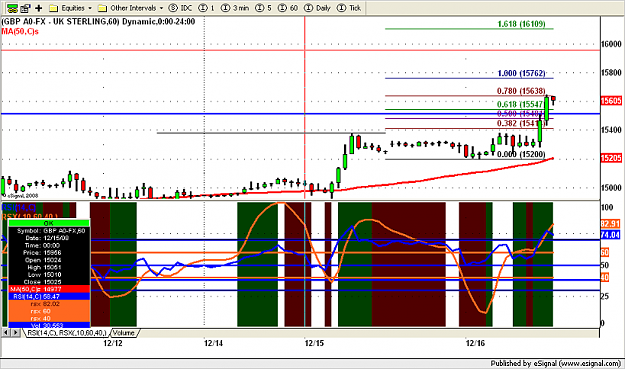Switch to the Daily interval
Viewport: 625px width, 369px height.
coord(317,8)
